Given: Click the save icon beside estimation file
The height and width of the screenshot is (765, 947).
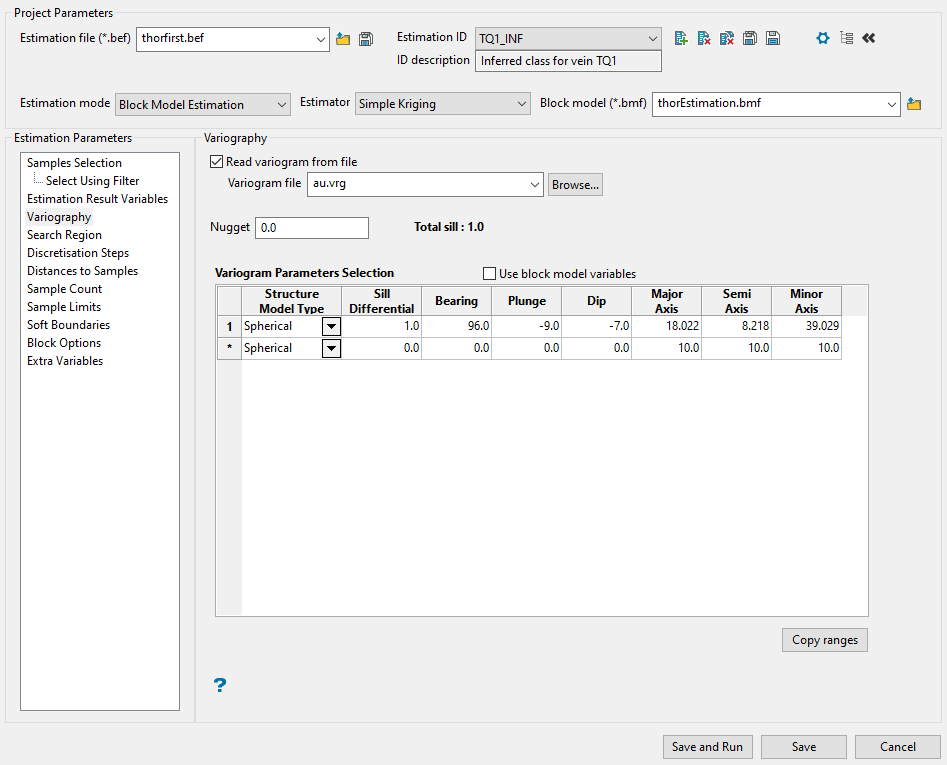Looking at the screenshot, I should point(366,39).
